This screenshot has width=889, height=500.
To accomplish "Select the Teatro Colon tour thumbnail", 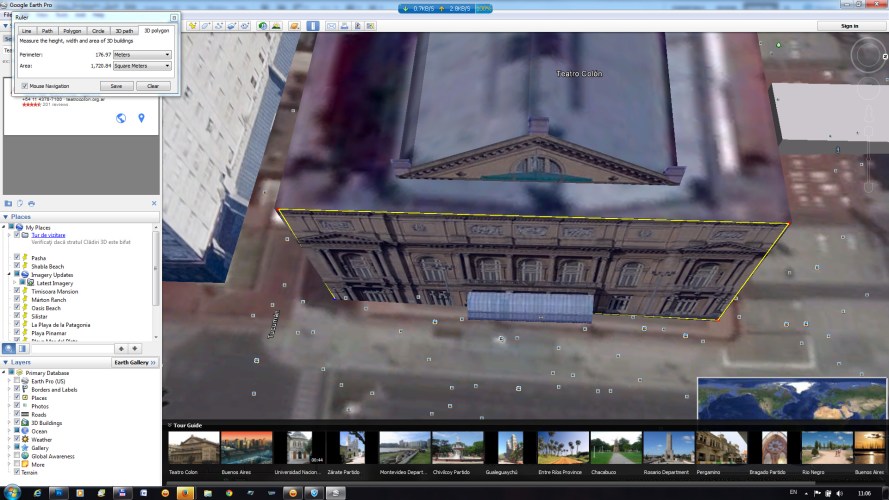I will click(193, 447).
